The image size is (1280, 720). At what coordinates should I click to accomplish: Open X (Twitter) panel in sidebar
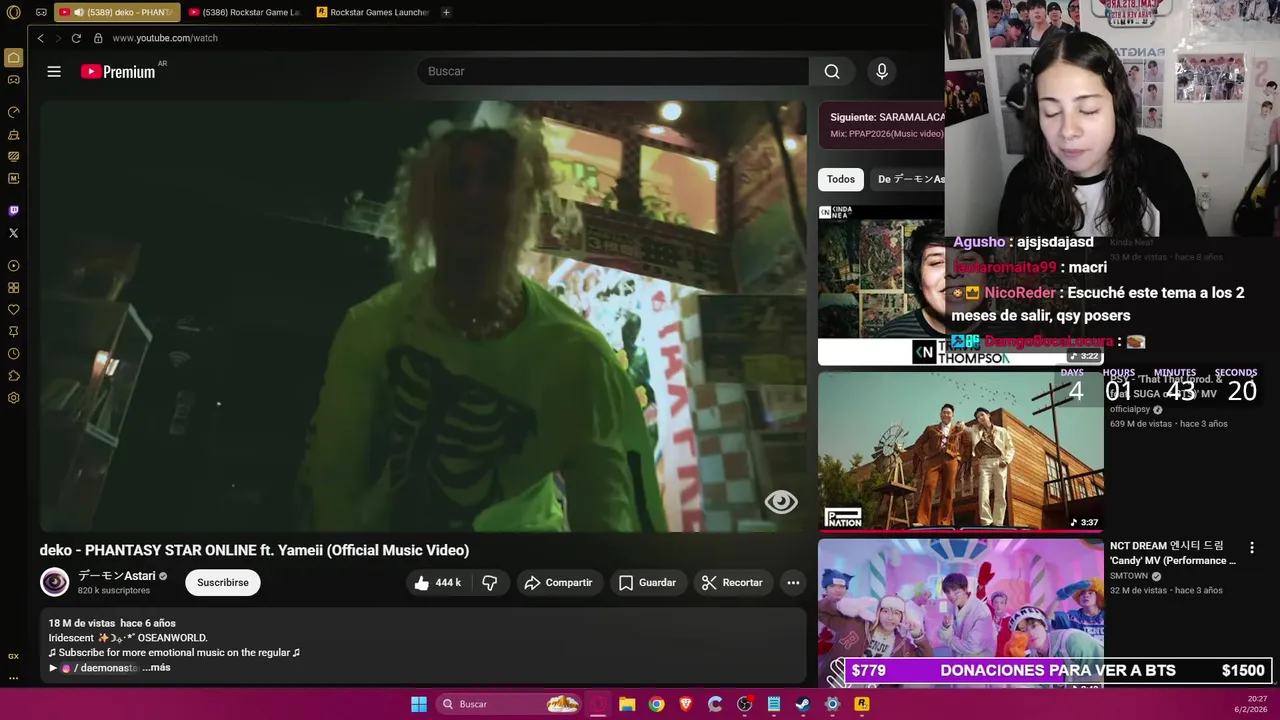click(x=13, y=233)
